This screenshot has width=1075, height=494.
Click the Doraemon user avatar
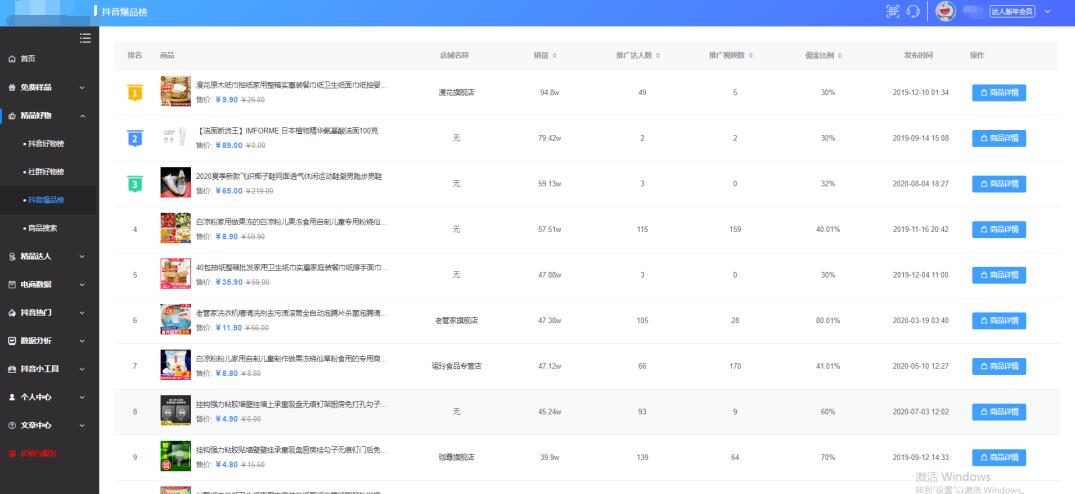pos(945,12)
